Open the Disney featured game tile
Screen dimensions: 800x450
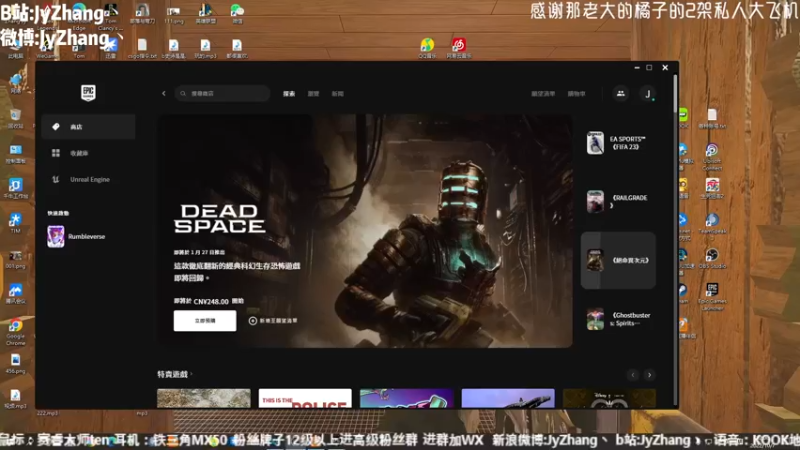[609, 398]
